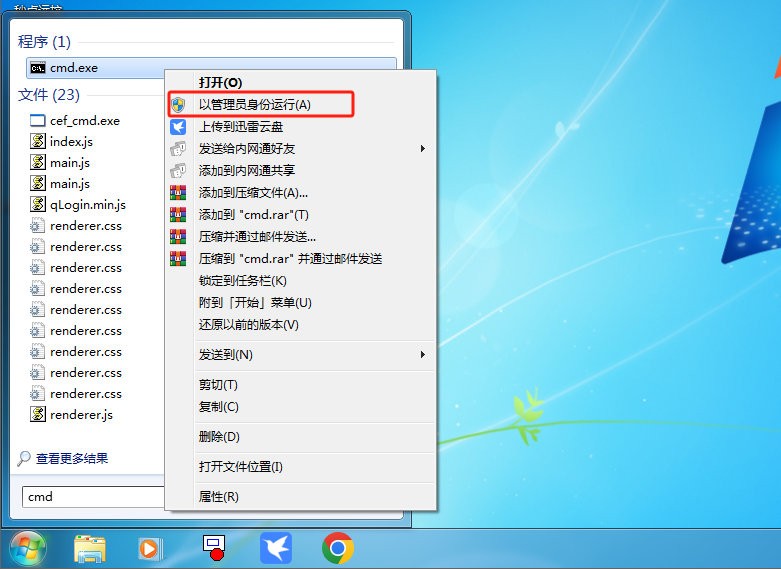Click the shield icon beside 以管理员身份运行

[x=178, y=104]
